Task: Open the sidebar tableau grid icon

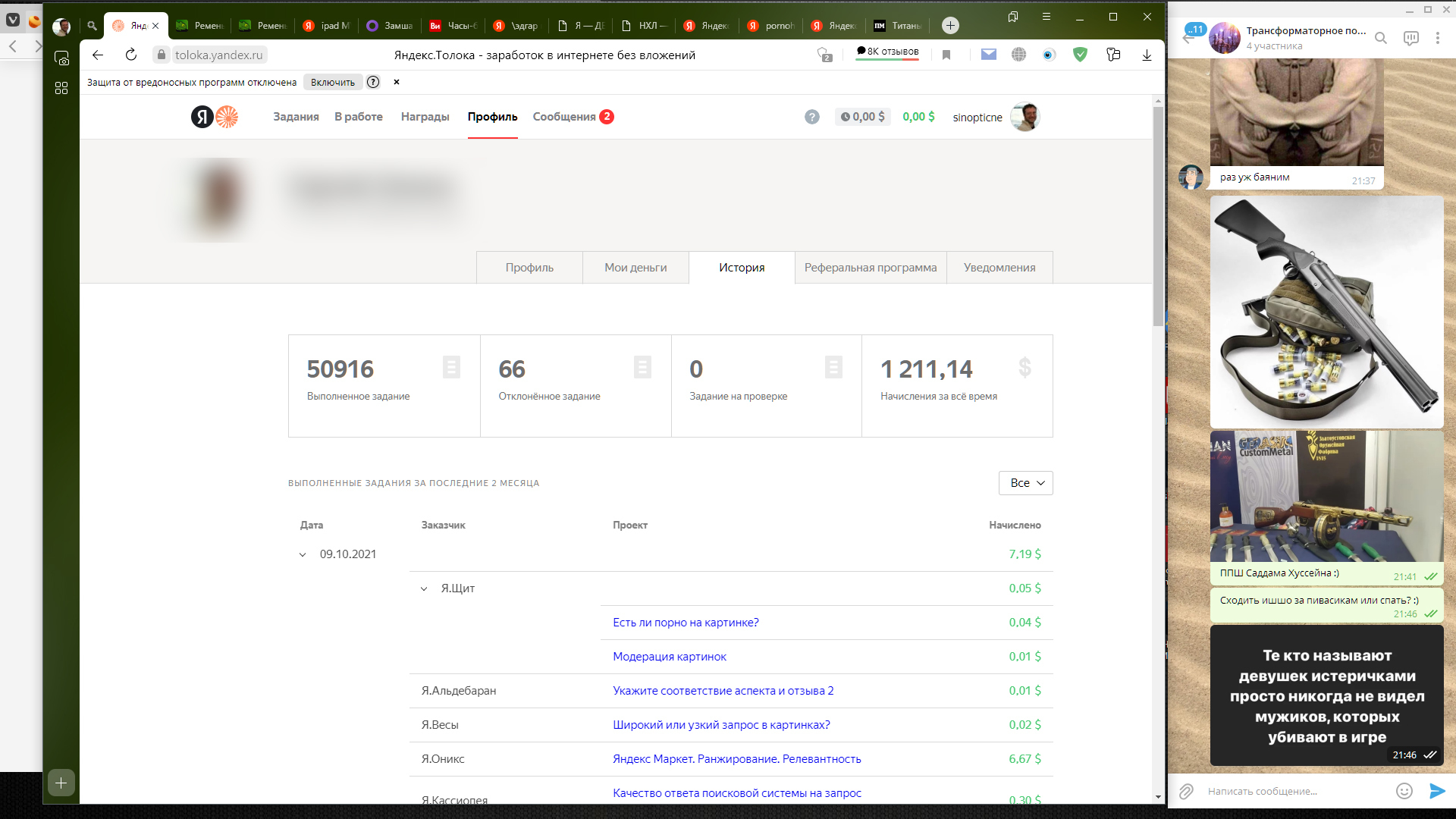Action: tap(61, 88)
